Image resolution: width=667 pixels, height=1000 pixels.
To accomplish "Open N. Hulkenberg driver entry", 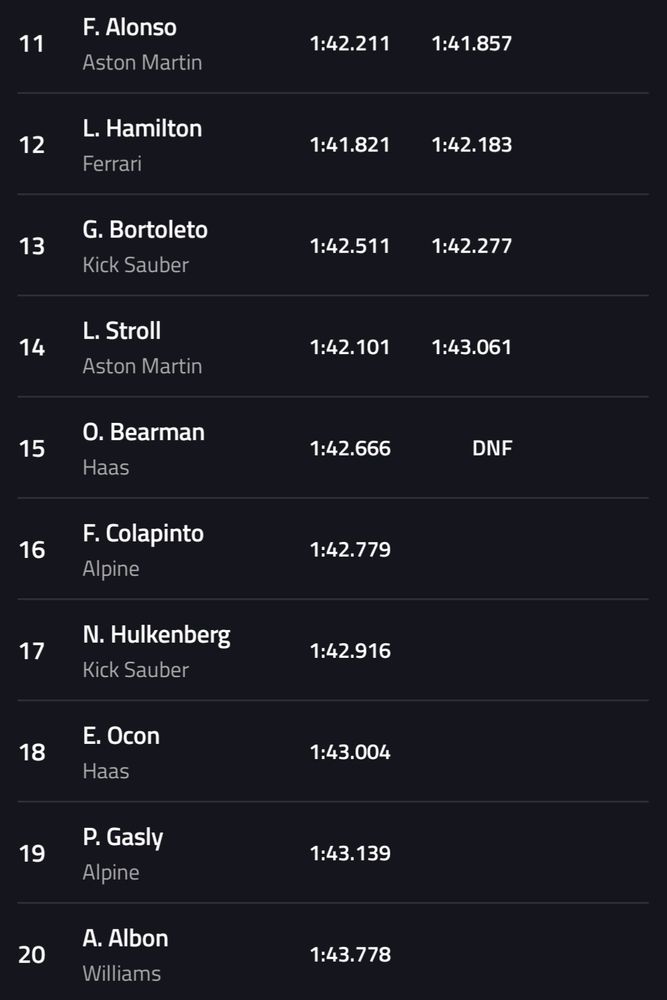I will [156, 635].
